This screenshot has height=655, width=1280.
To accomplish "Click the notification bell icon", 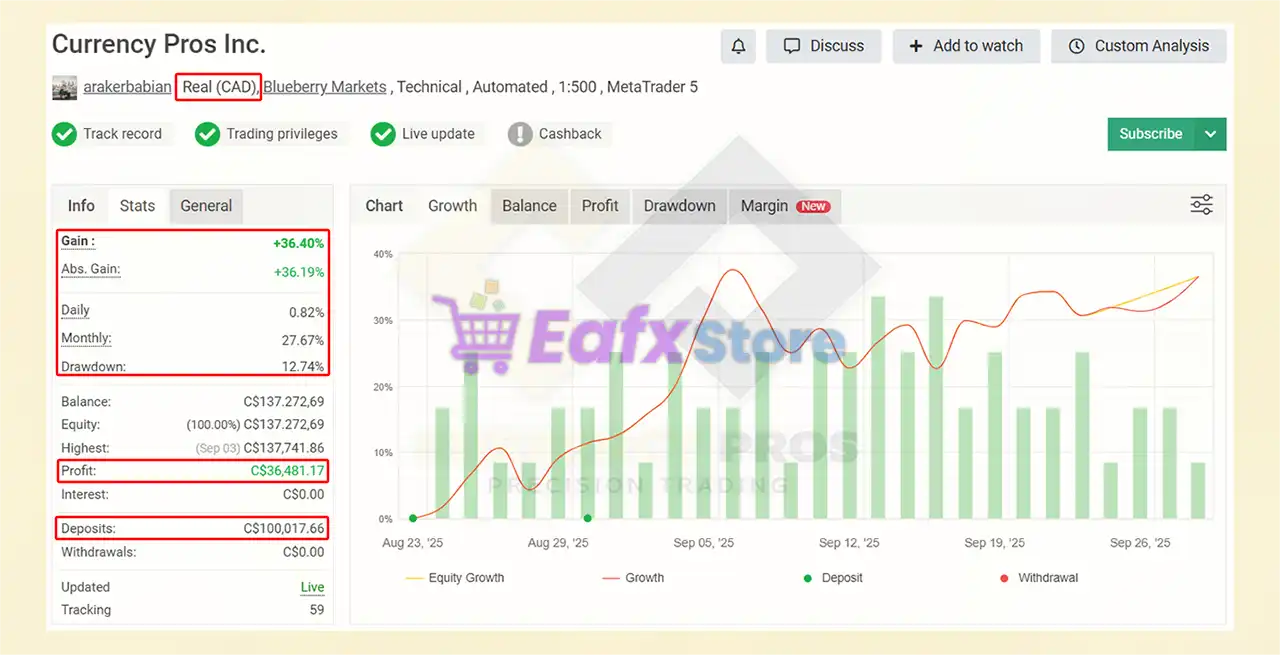I will [738, 46].
